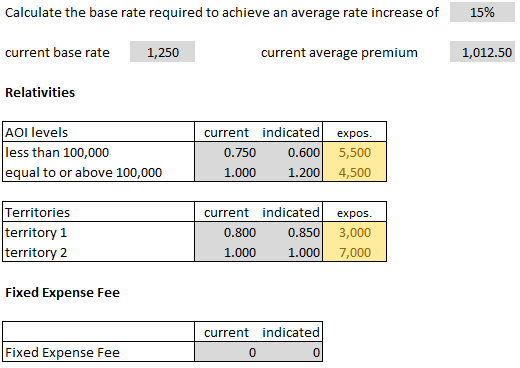The width and height of the screenshot is (520, 368).
Task: Click the current base rate value 1,250
Action: (162, 52)
